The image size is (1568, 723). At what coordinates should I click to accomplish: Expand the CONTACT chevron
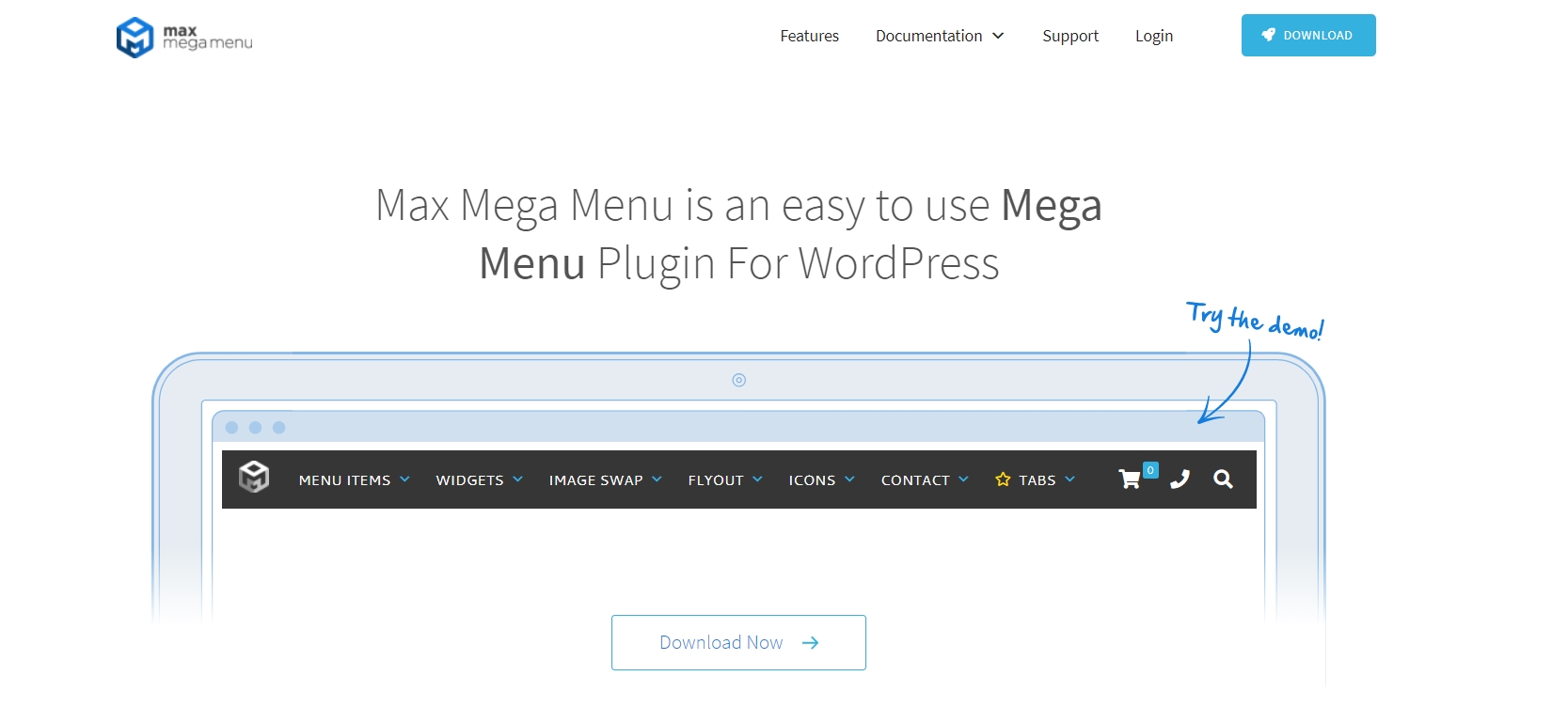coord(963,479)
